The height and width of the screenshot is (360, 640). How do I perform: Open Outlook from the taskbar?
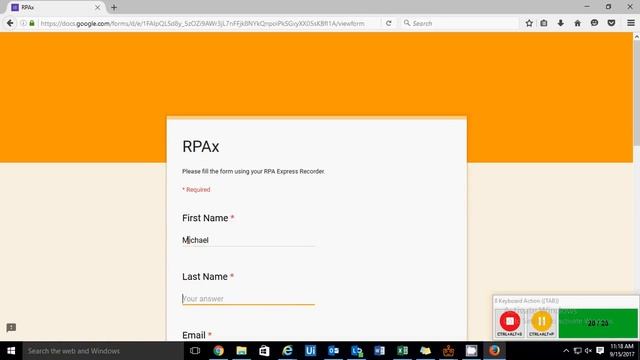(x=333, y=351)
